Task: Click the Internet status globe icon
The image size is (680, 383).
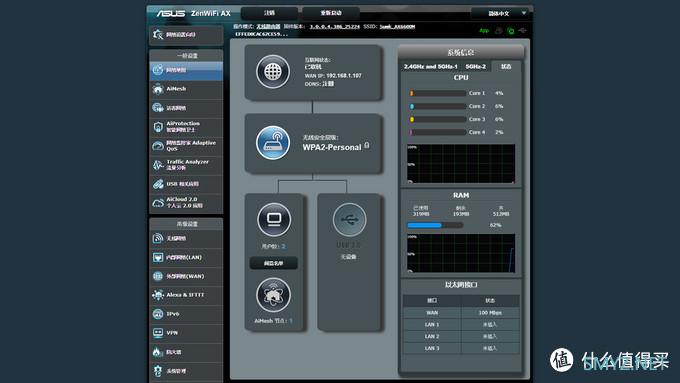Action: (273, 72)
